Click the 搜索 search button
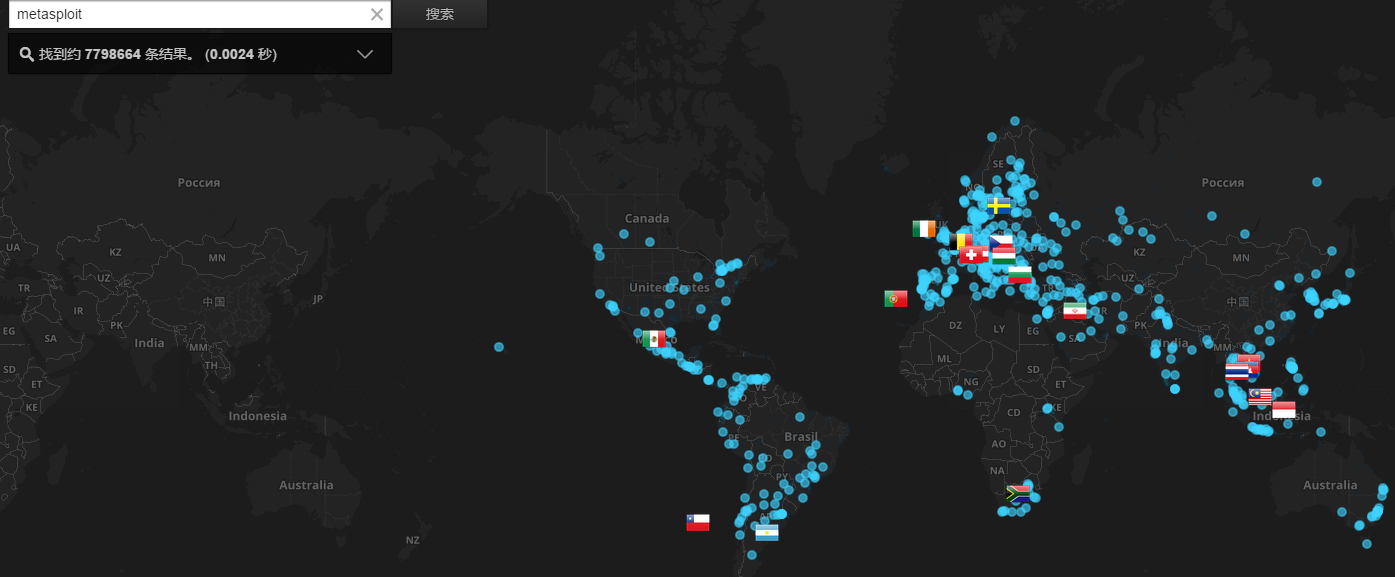Viewport: 1395px width, 577px height. [x=440, y=14]
